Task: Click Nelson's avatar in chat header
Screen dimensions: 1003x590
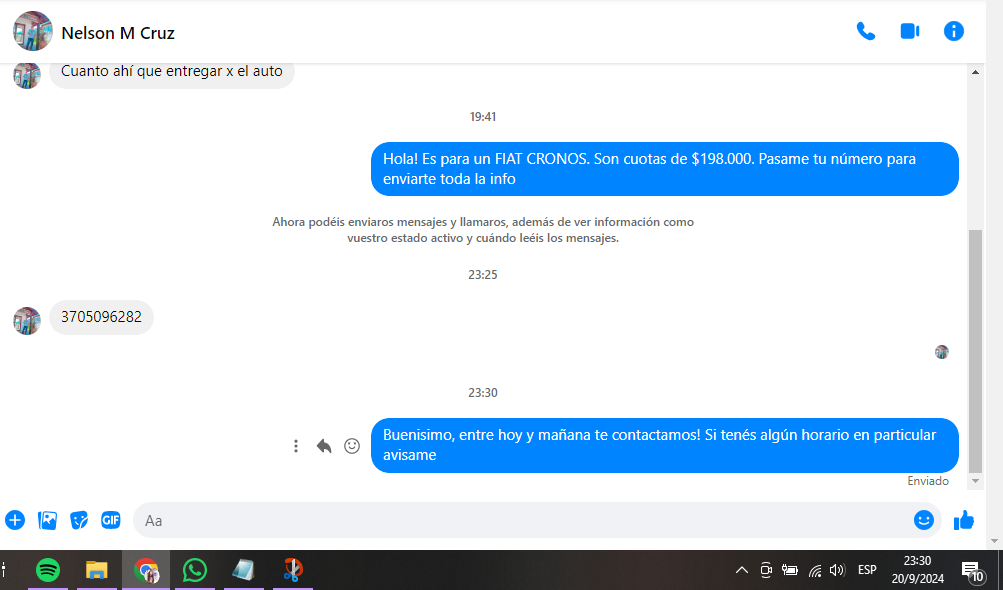Action: coord(33,32)
